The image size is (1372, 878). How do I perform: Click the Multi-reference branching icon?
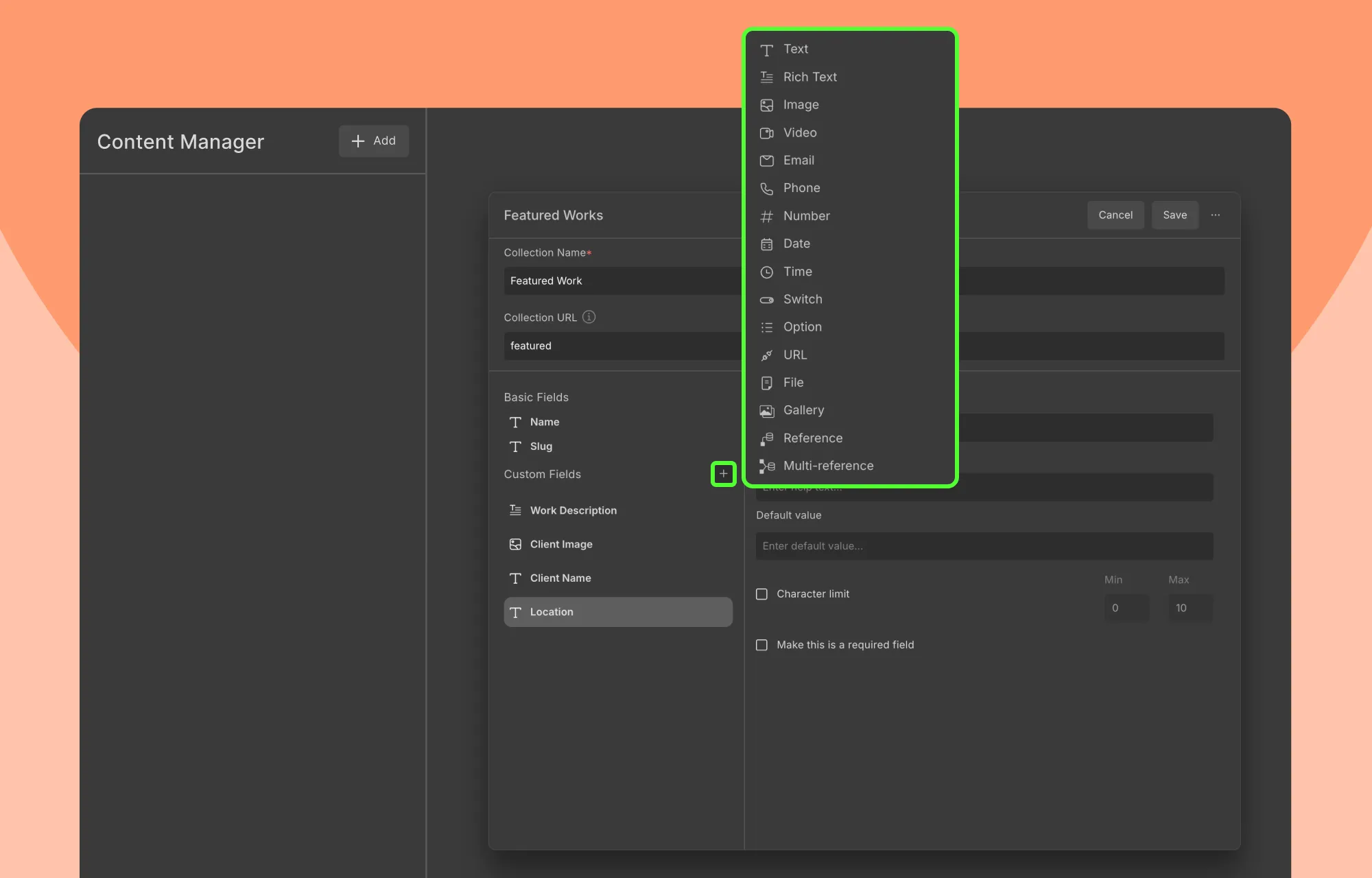[766, 466]
